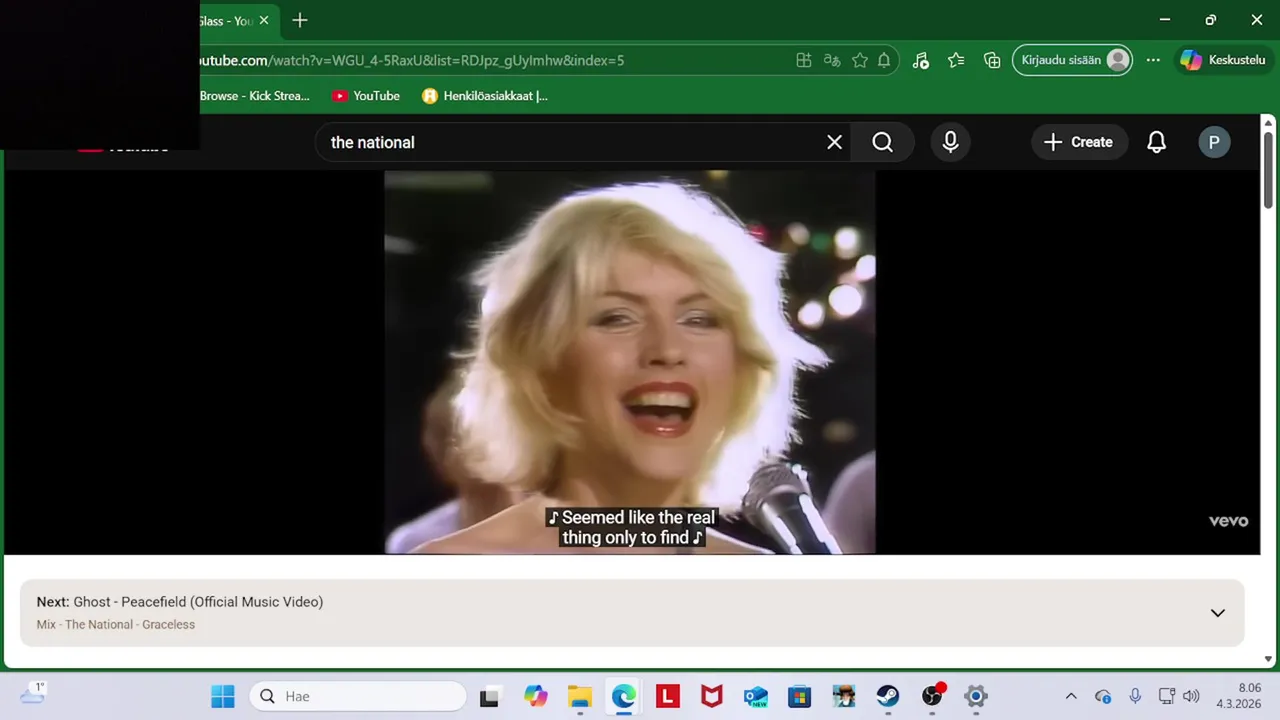
Task: Click 'Kirjaudu sisään' sign-in button
Action: (1072, 60)
